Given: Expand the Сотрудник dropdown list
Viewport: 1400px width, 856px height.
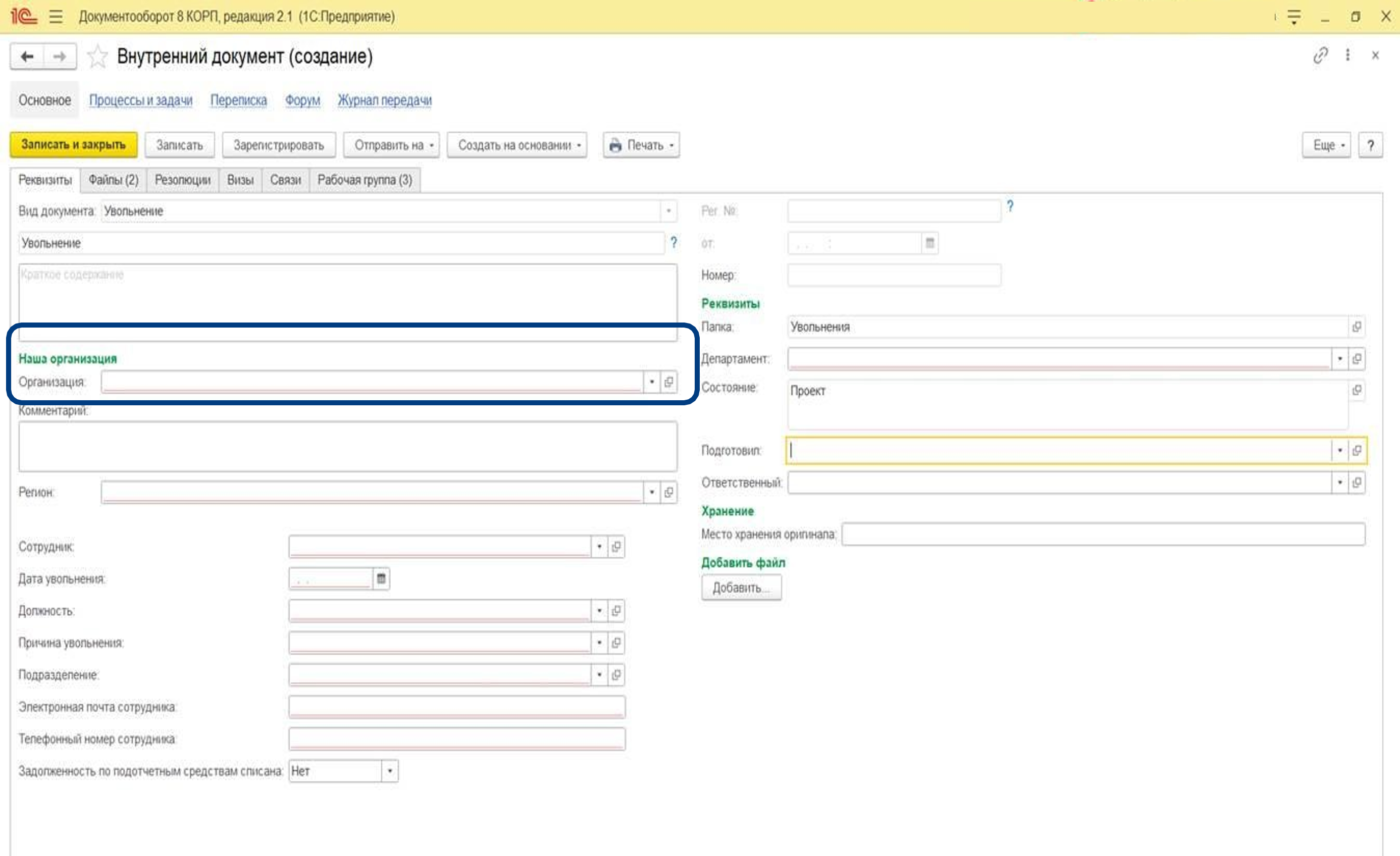Looking at the screenshot, I should [x=599, y=547].
